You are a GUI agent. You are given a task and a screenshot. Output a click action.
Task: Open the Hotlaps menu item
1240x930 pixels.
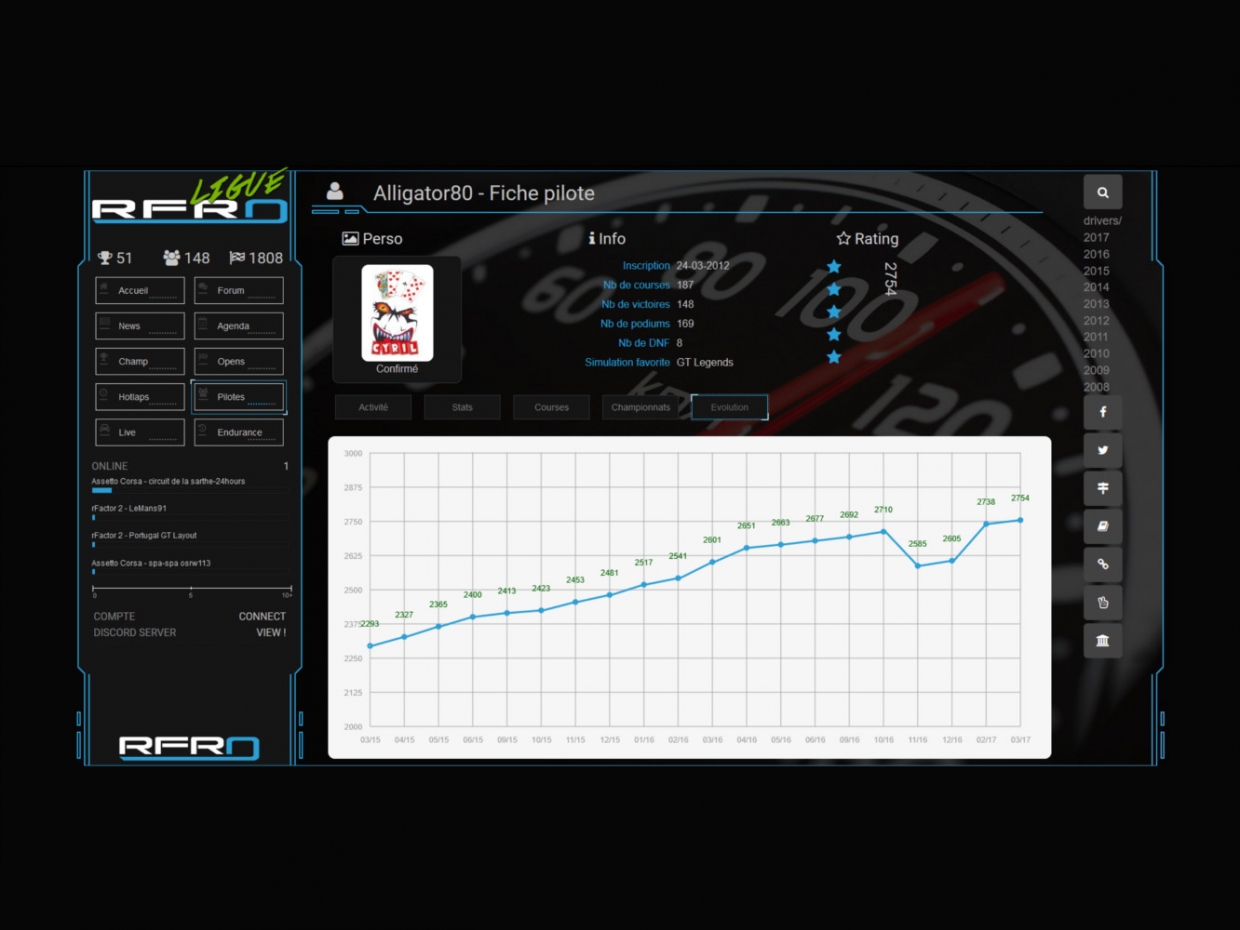click(x=140, y=397)
